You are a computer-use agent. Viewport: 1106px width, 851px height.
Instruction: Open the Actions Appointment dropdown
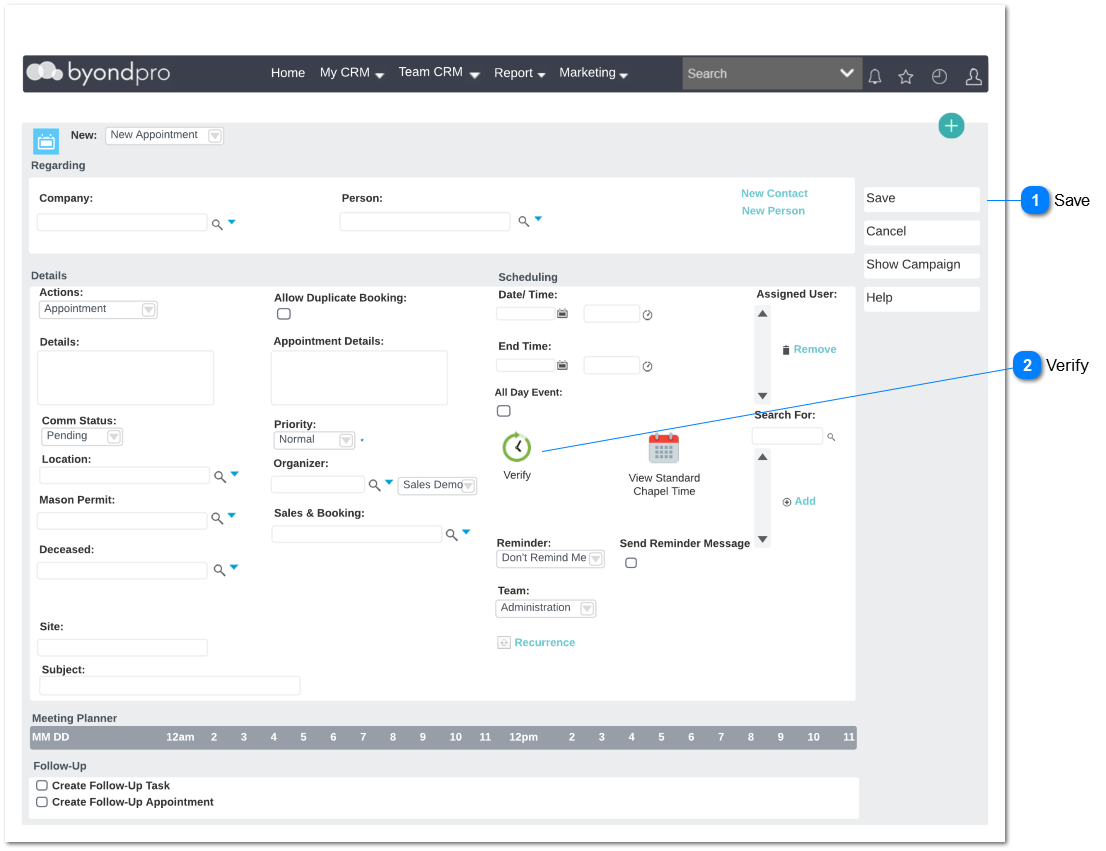[x=98, y=309]
